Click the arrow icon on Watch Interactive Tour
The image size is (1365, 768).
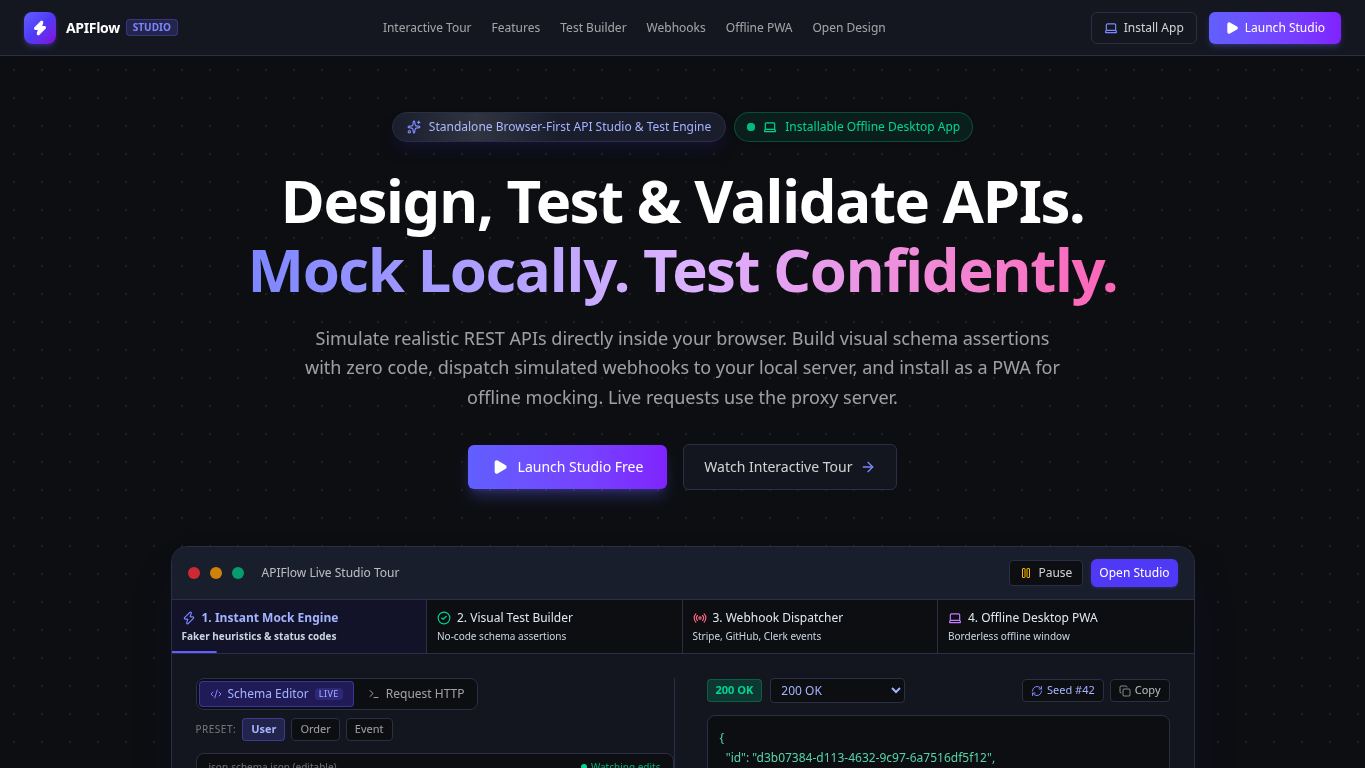pos(868,467)
